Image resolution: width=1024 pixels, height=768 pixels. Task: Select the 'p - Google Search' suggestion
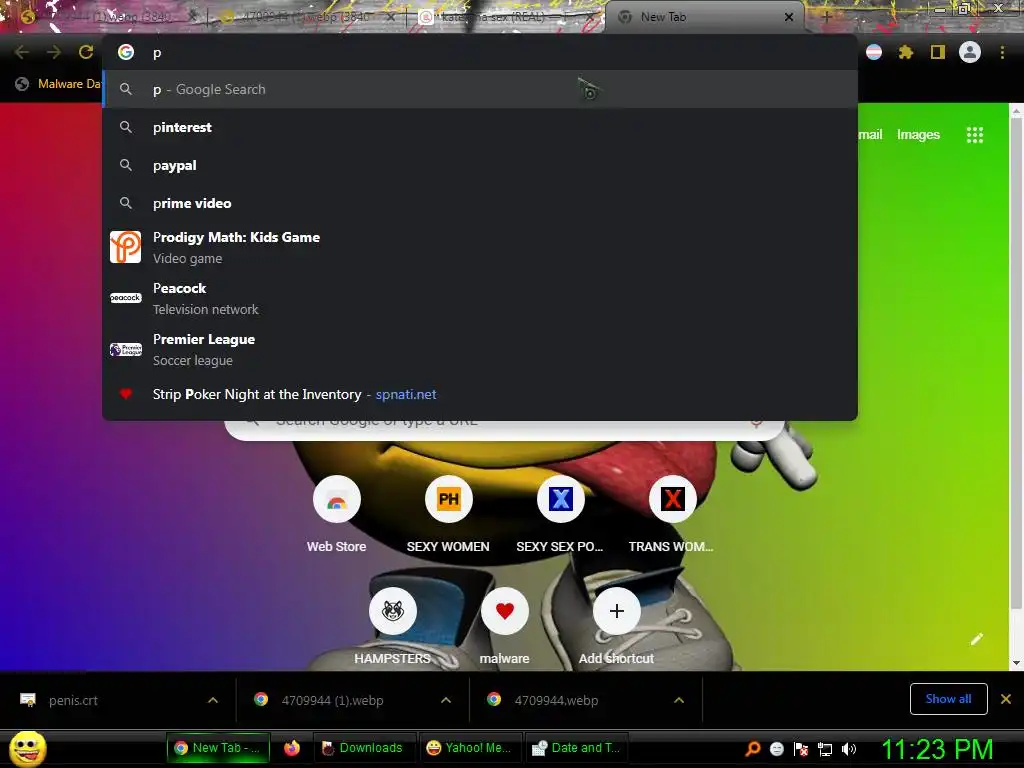click(x=480, y=89)
